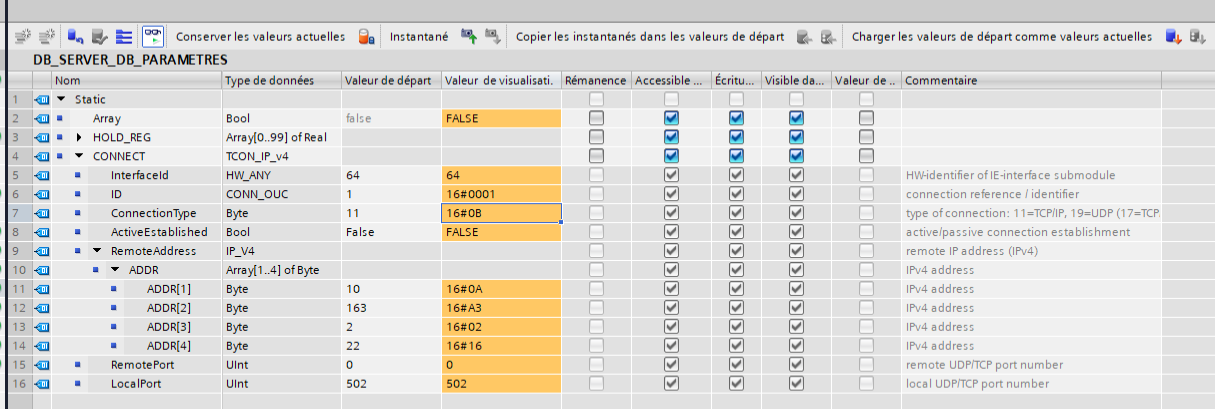Load start values with the blue database icon
1215x409 pixels.
point(1173,37)
